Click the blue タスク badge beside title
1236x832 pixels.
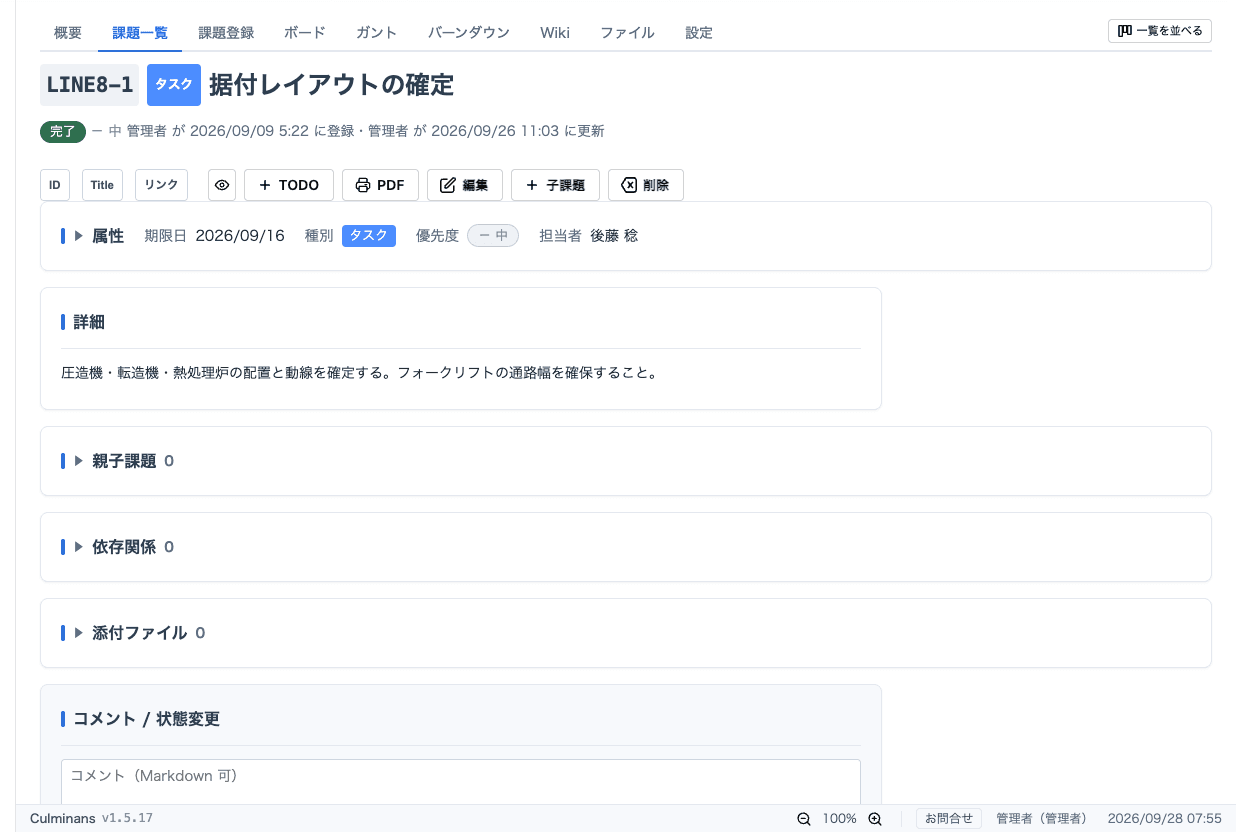point(174,85)
